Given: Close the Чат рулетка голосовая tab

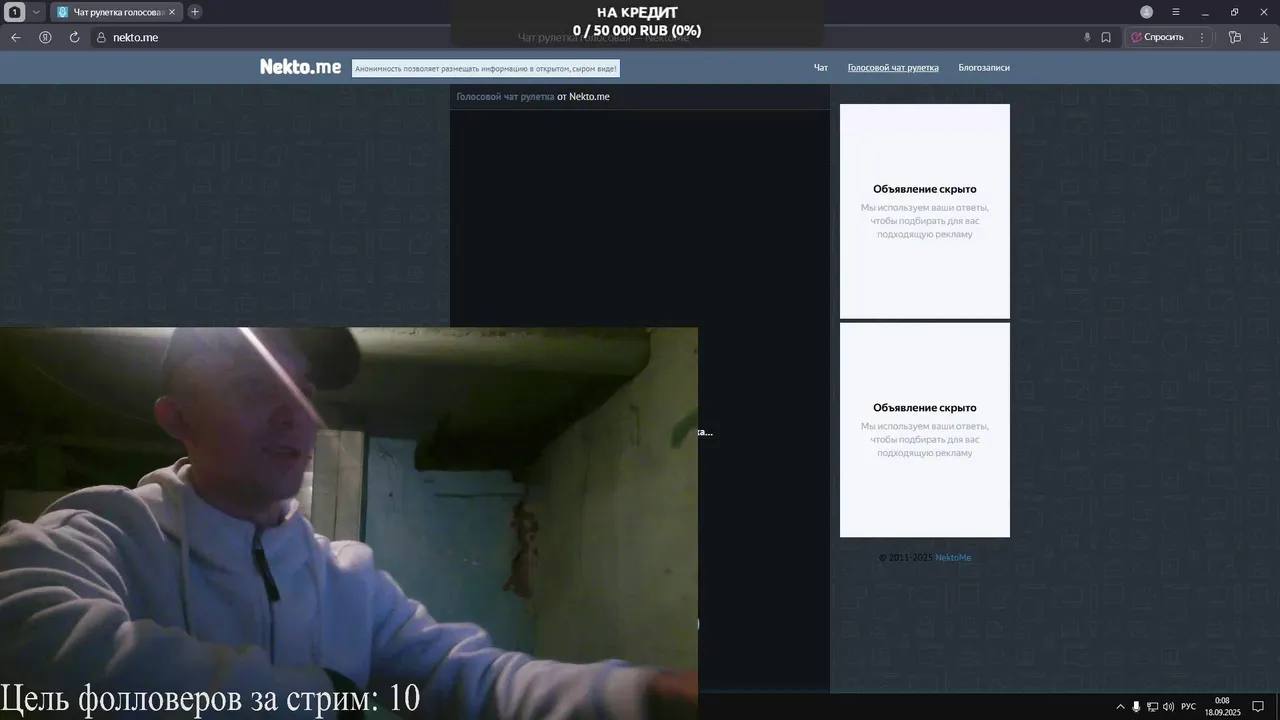Looking at the screenshot, I should (x=171, y=12).
